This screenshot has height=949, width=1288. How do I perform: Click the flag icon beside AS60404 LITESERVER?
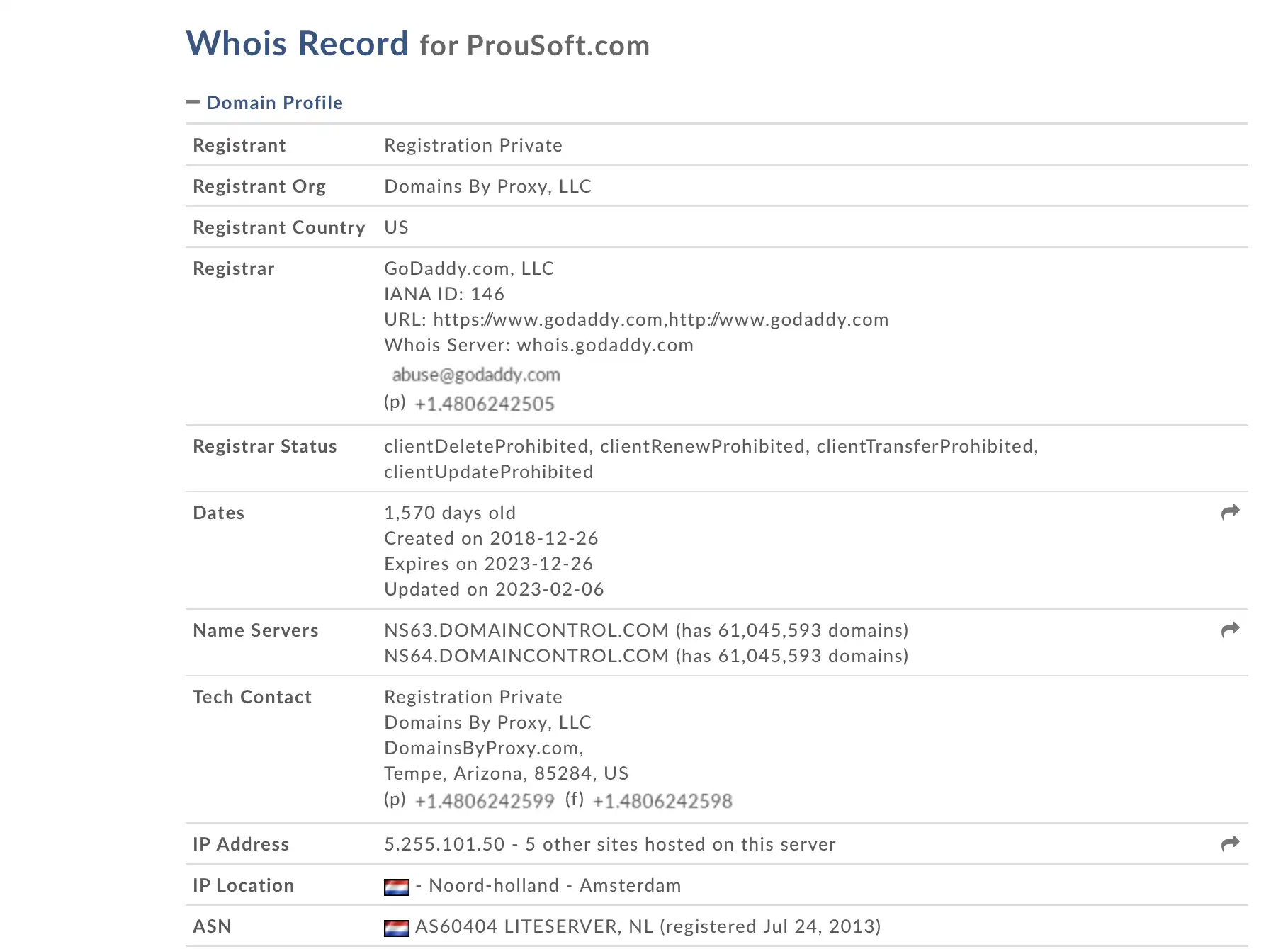[397, 928]
